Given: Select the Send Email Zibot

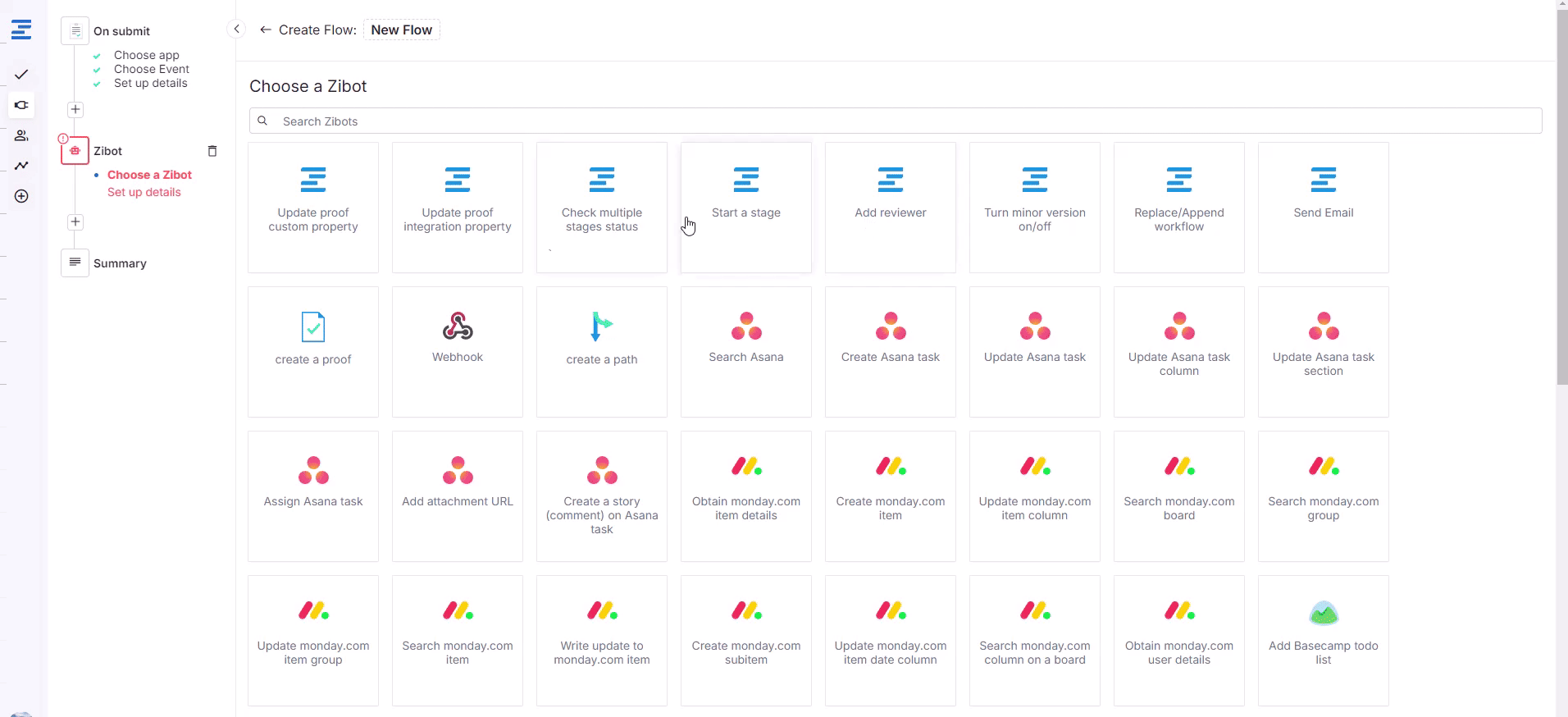Looking at the screenshot, I should tap(1324, 208).
